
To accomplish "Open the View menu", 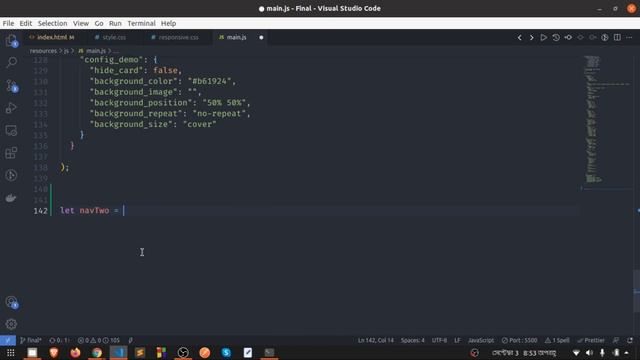I will (x=81, y=23).
